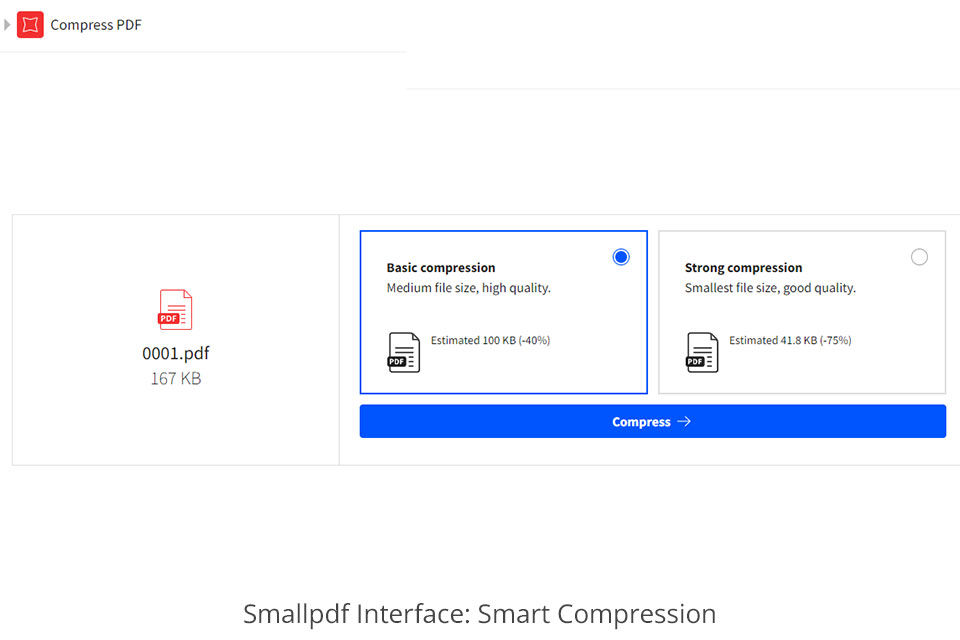This screenshot has height=640, width=960.
Task: Click the Smallpdf Interface: Smart Compression caption
Action: pyautogui.click(x=479, y=614)
